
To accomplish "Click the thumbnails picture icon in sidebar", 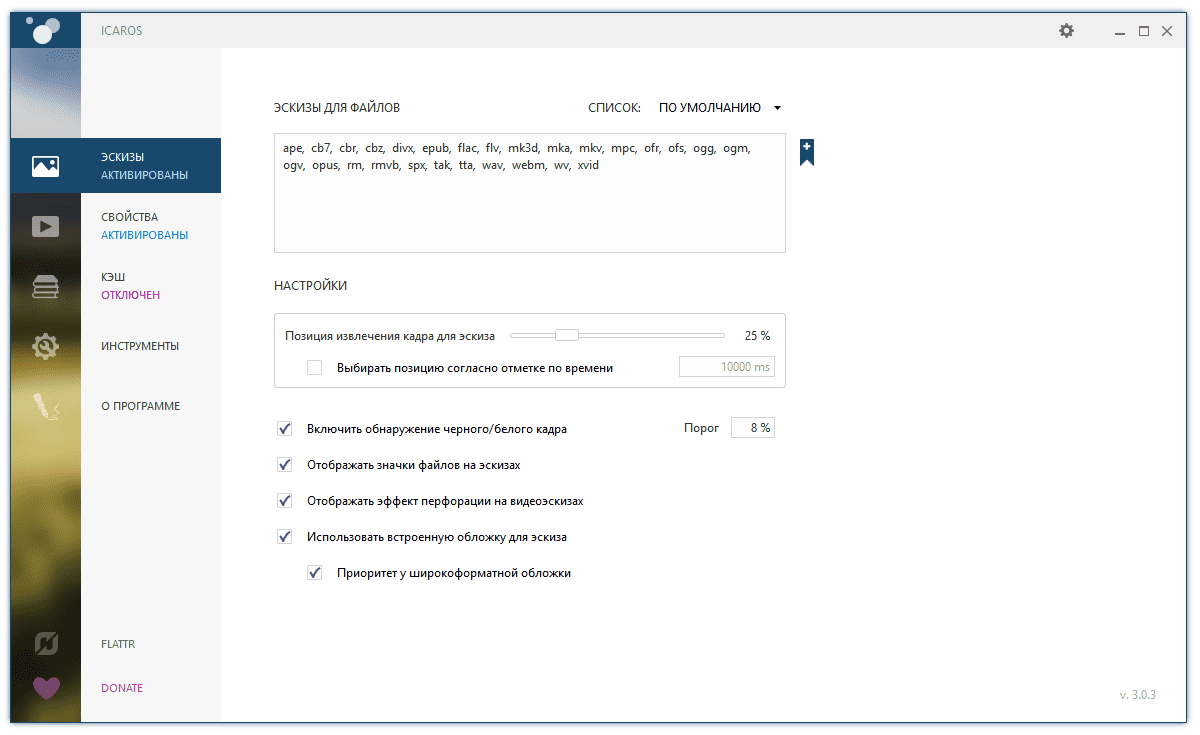I will [x=45, y=166].
